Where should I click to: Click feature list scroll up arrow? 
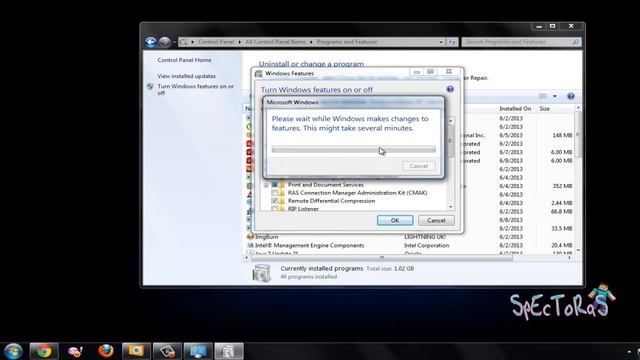pyautogui.click(x=451, y=121)
